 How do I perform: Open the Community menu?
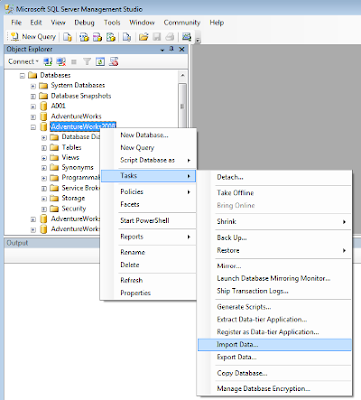click(x=182, y=23)
